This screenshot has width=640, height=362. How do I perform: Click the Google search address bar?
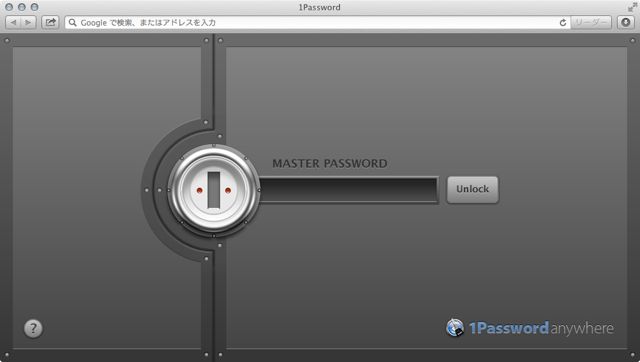coord(318,22)
